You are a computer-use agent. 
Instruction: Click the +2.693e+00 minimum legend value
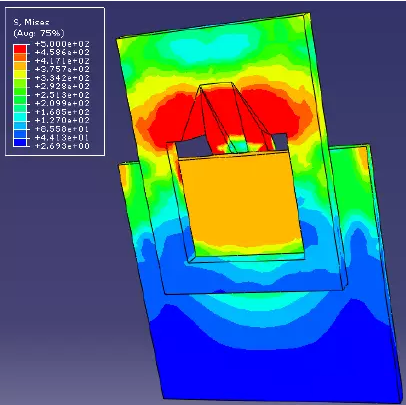click(x=62, y=146)
